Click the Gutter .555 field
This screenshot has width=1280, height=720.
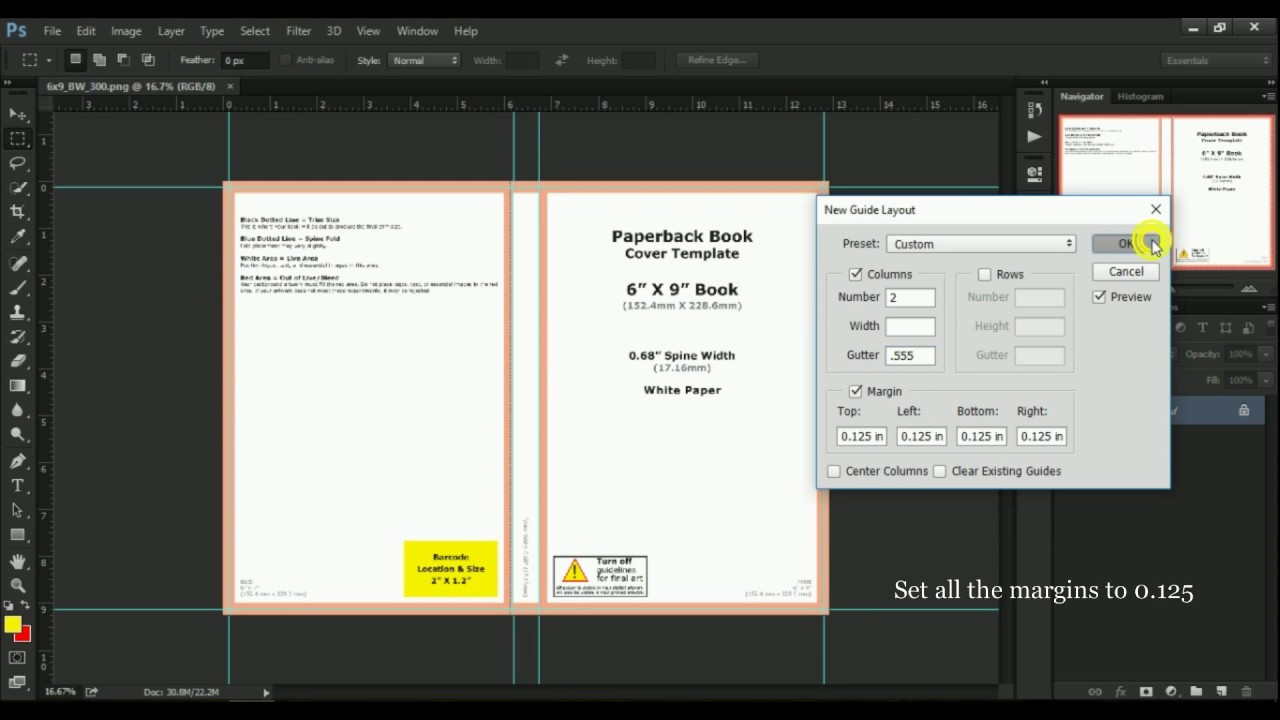pyautogui.click(x=910, y=355)
